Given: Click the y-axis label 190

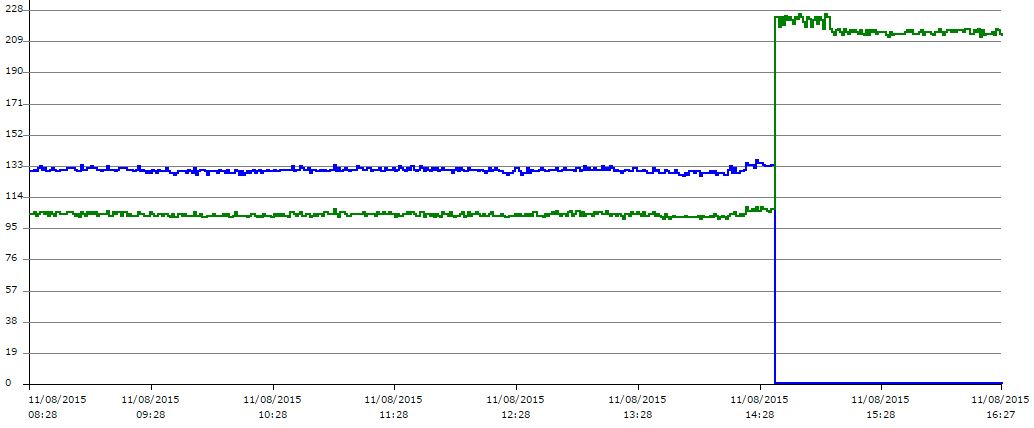Looking at the screenshot, I should pos(13,71).
